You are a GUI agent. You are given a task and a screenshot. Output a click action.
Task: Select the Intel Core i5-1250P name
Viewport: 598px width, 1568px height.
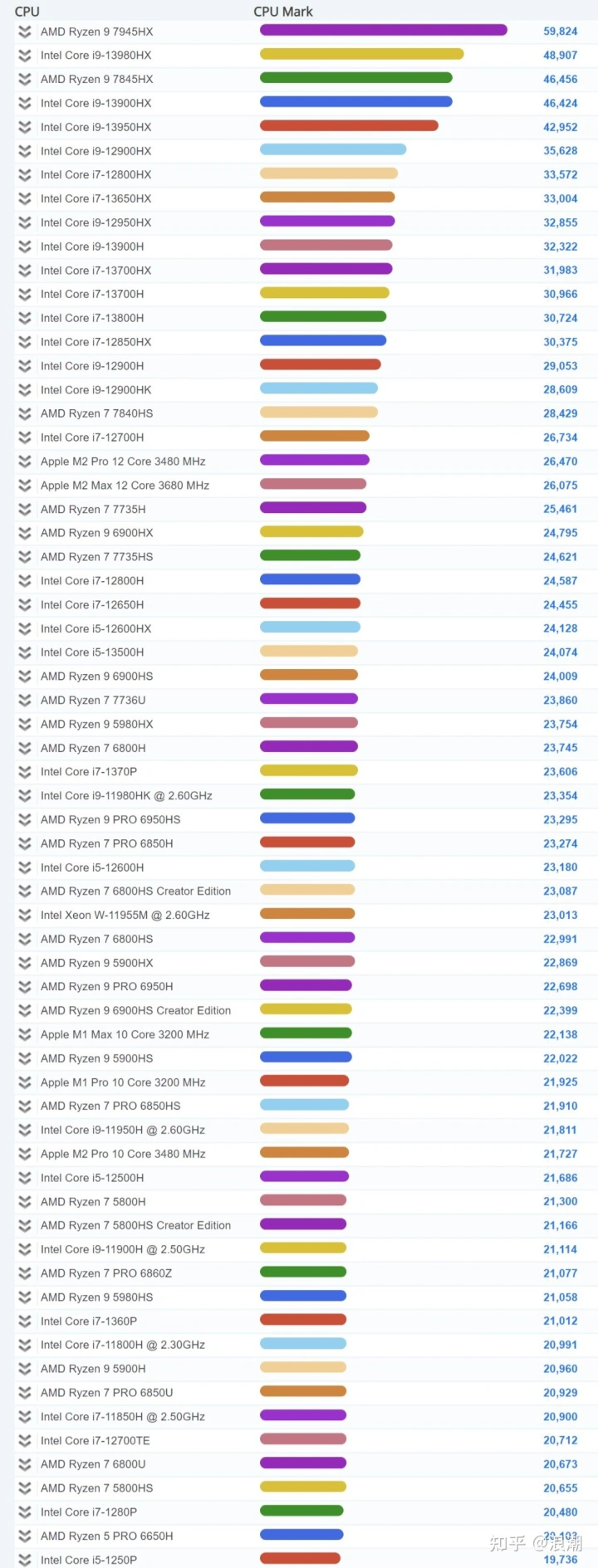point(89,1561)
